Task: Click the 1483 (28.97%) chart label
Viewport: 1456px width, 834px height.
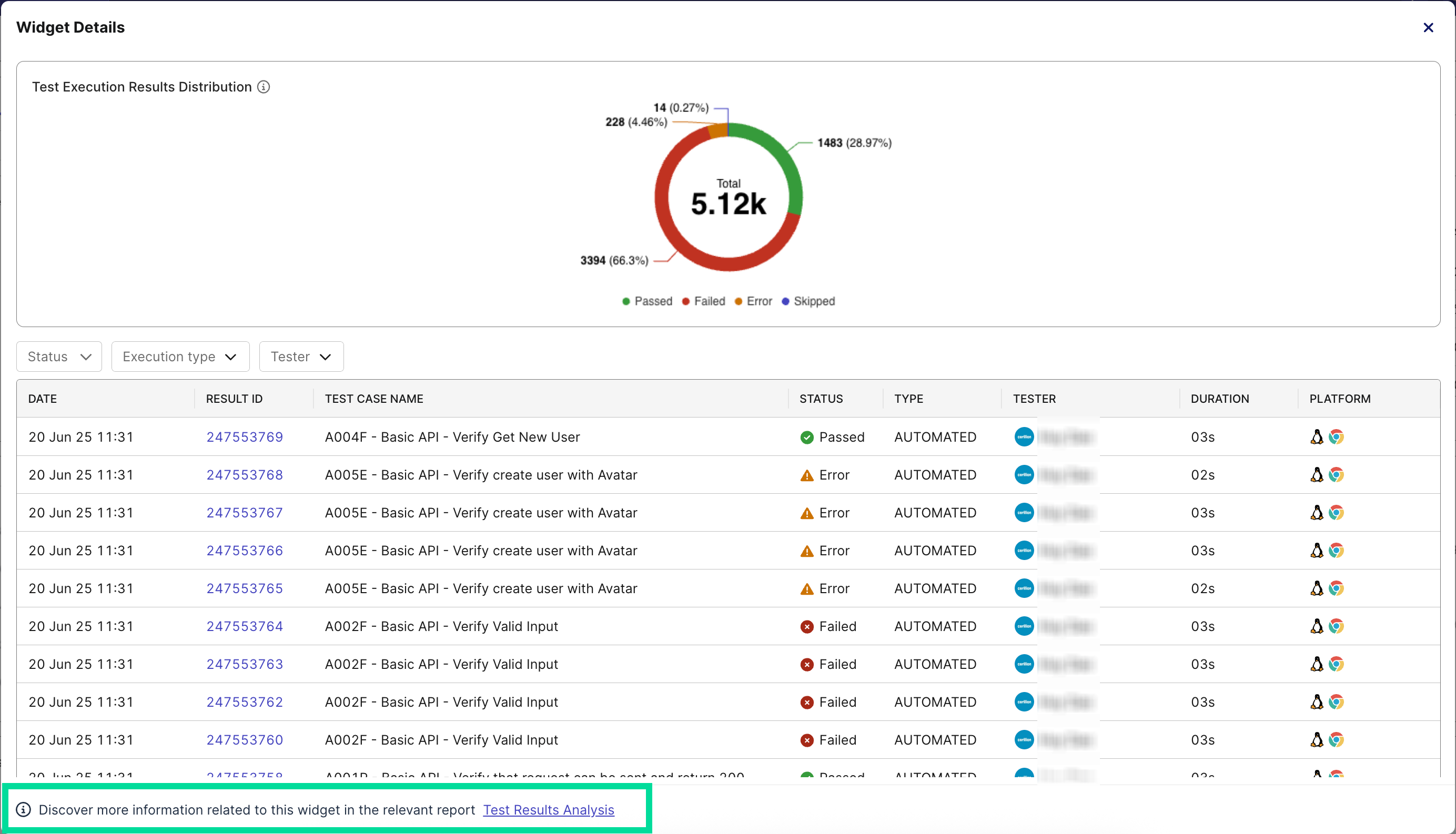Action: 854,143
